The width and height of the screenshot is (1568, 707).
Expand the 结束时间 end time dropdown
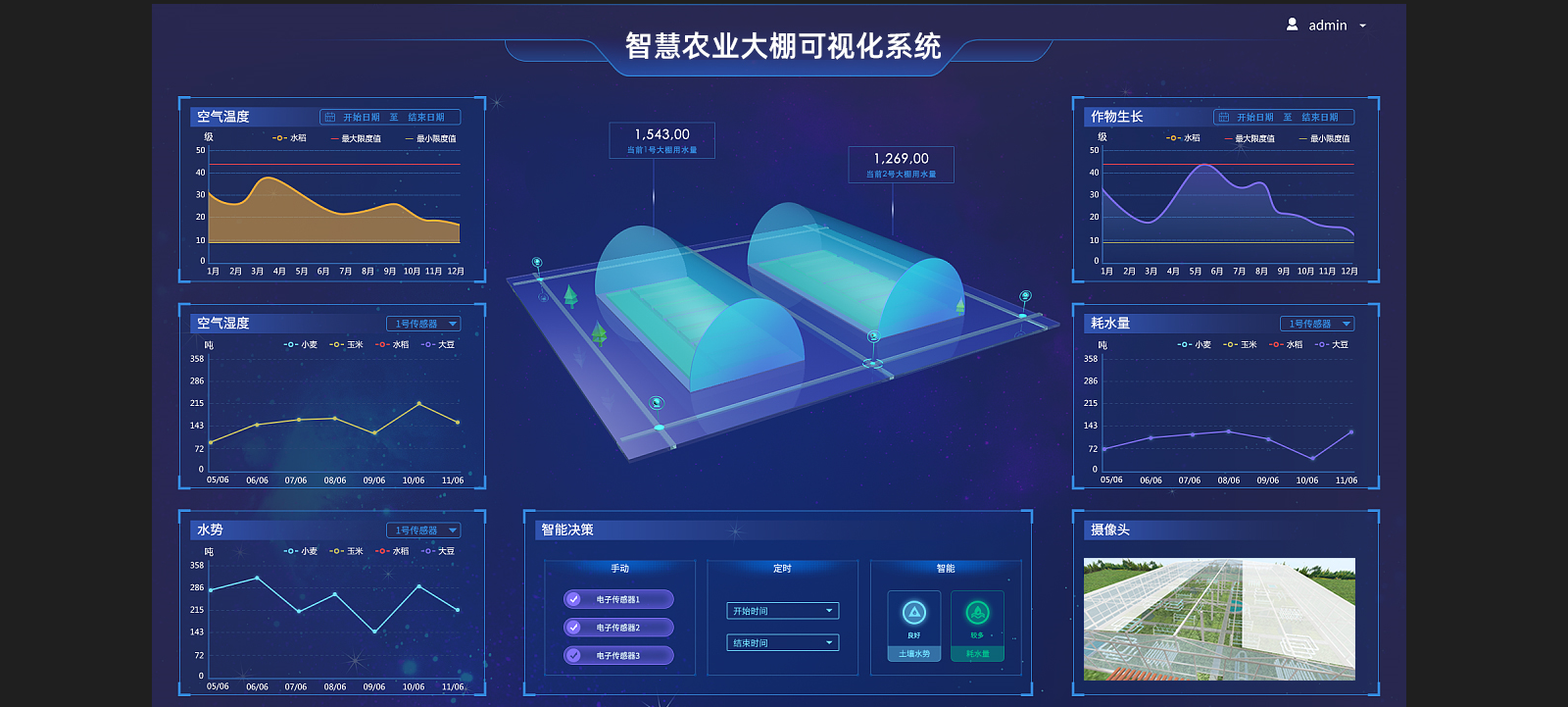click(782, 643)
